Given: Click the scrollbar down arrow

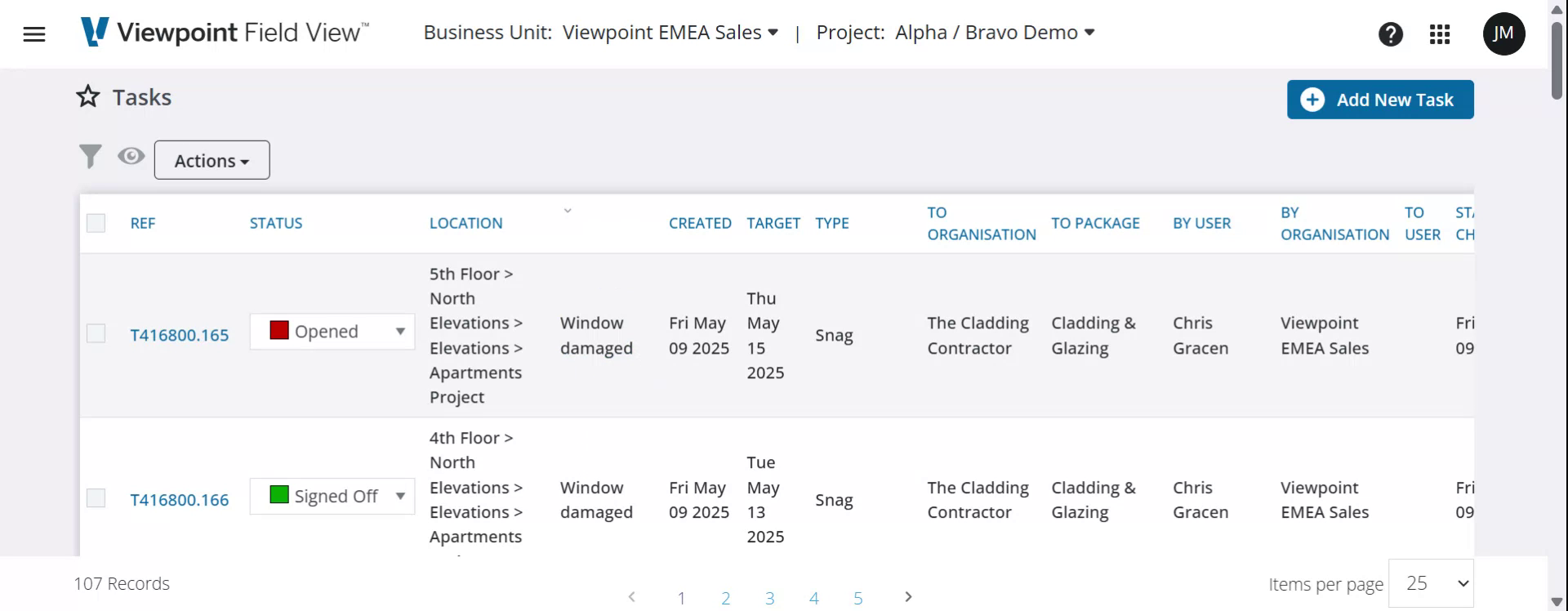Looking at the screenshot, I should (1557, 603).
